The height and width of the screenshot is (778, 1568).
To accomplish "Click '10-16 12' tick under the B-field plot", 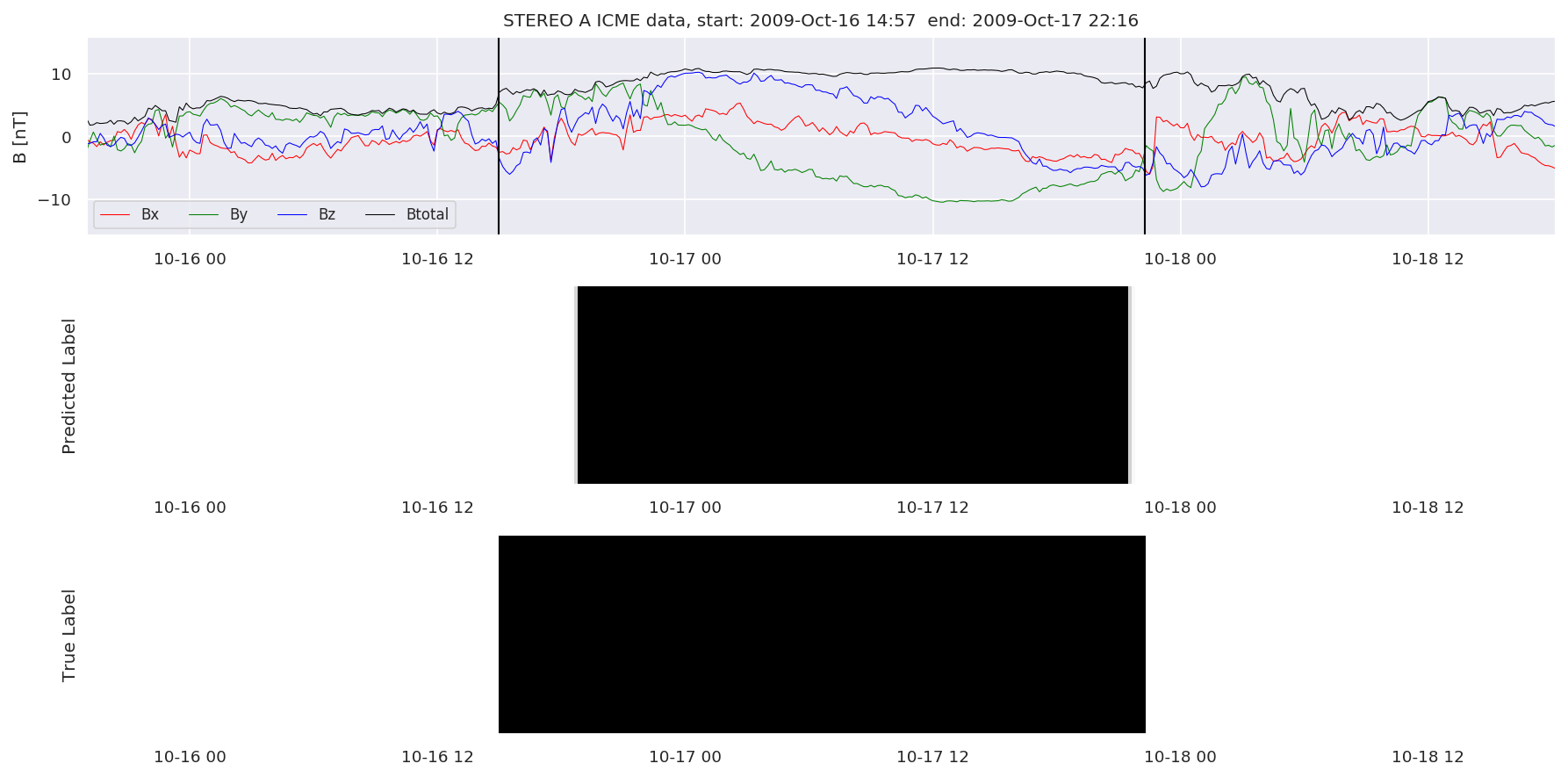I will pyautogui.click(x=437, y=259).
